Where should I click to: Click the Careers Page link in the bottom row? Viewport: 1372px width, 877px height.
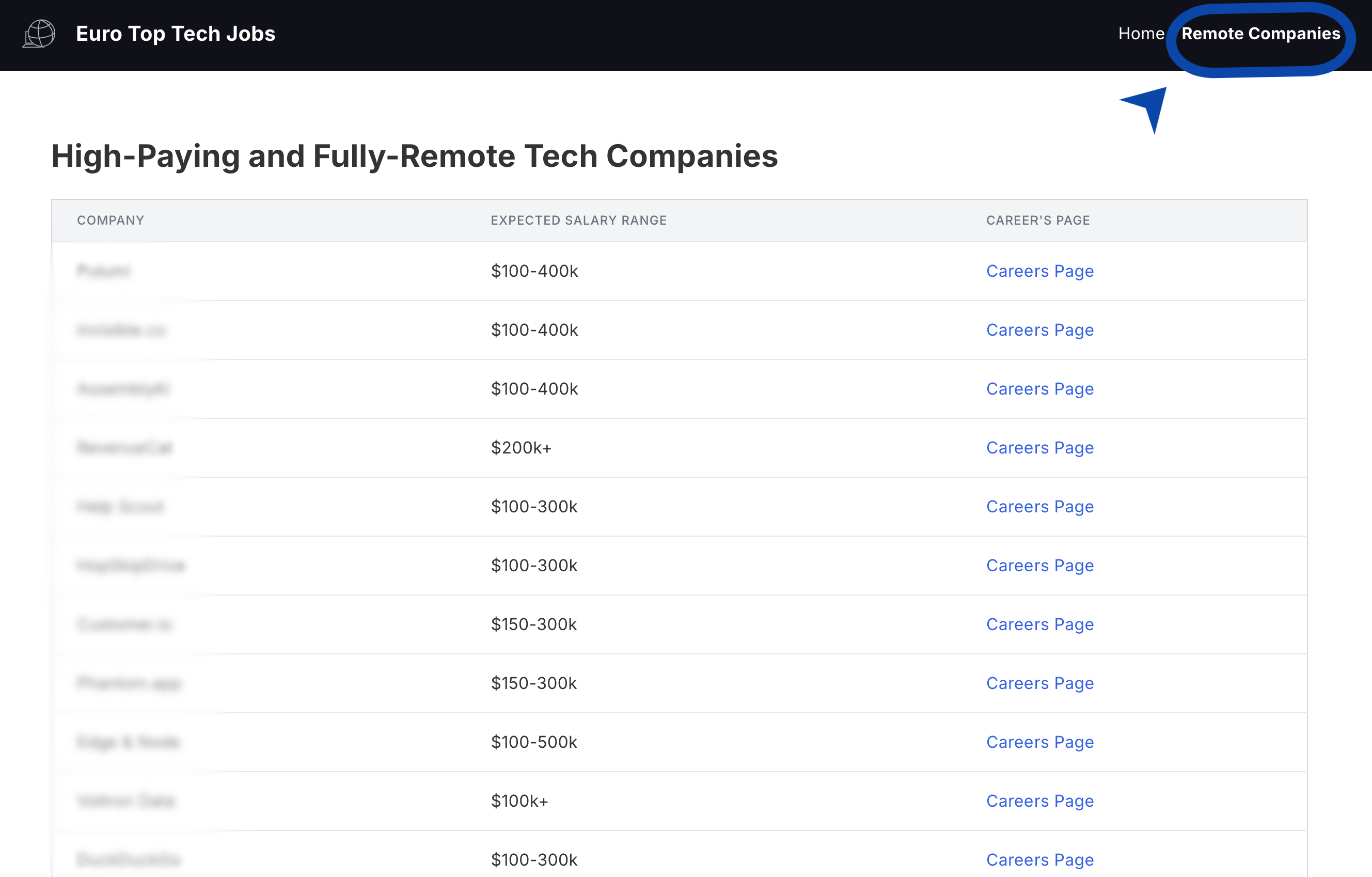coord(1040,859)
